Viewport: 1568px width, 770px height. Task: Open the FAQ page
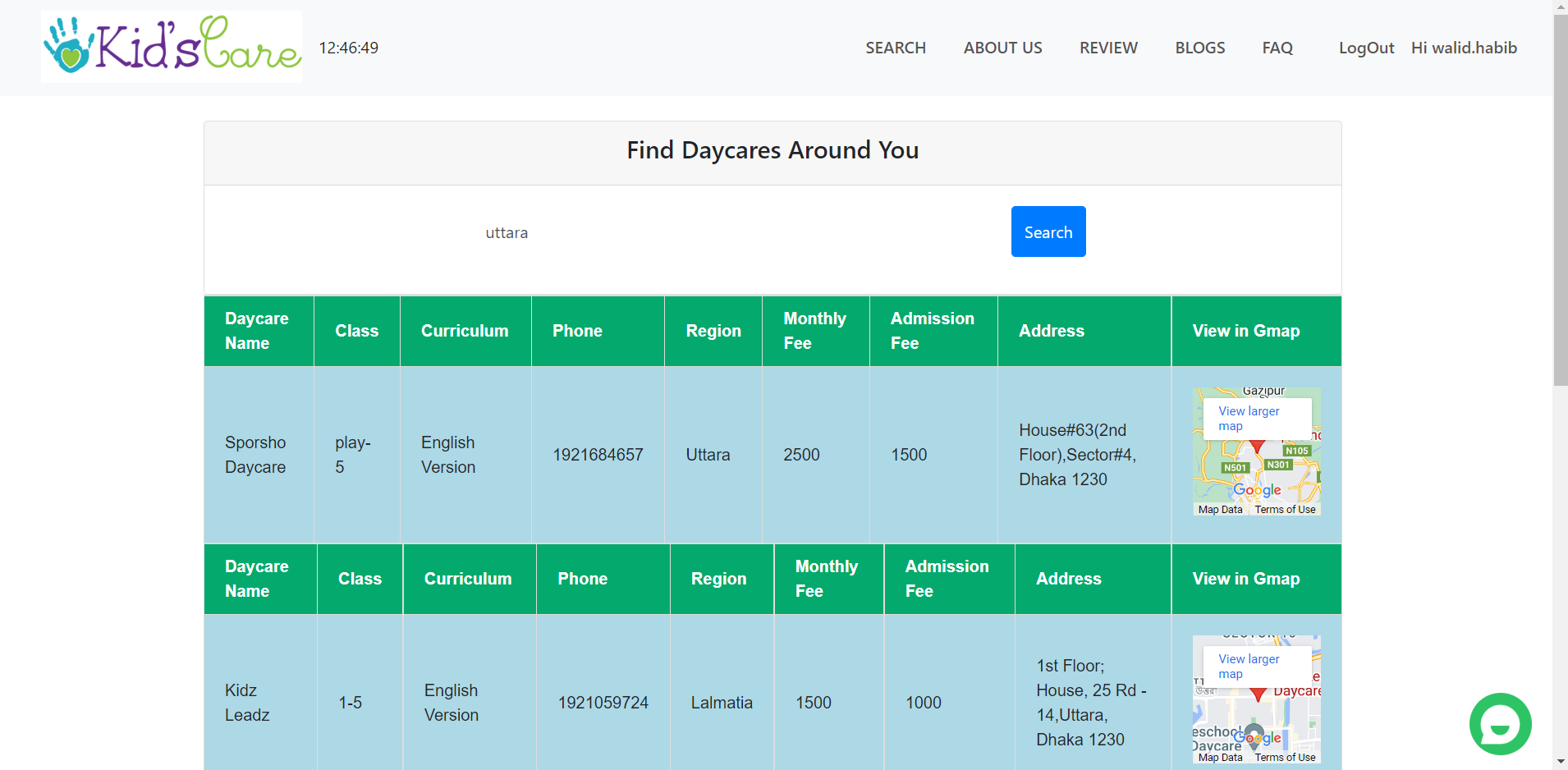[1277, 48]
